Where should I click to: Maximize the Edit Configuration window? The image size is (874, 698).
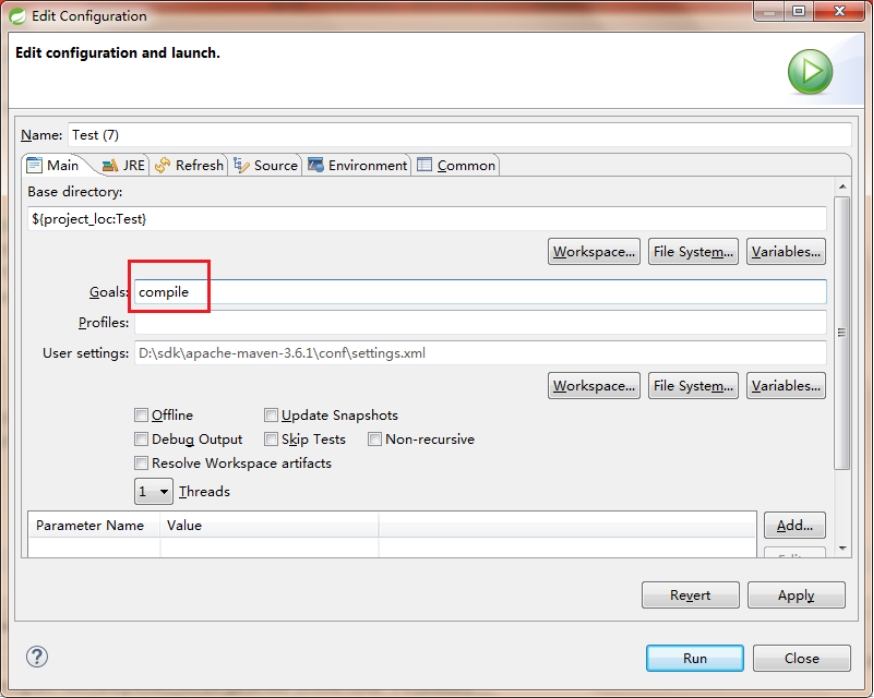click(x=798, y=11)
